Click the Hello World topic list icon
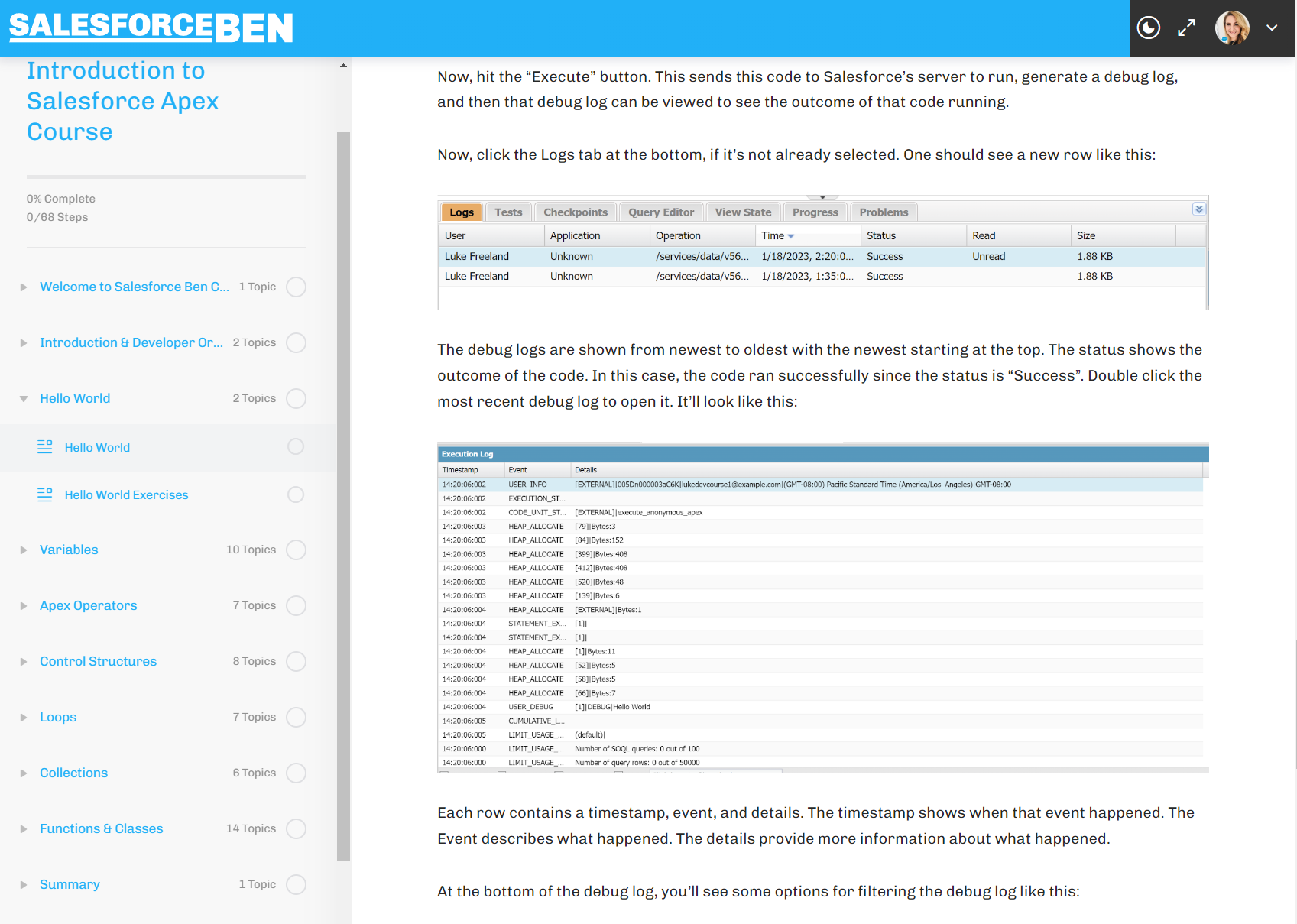 point(45,446)
